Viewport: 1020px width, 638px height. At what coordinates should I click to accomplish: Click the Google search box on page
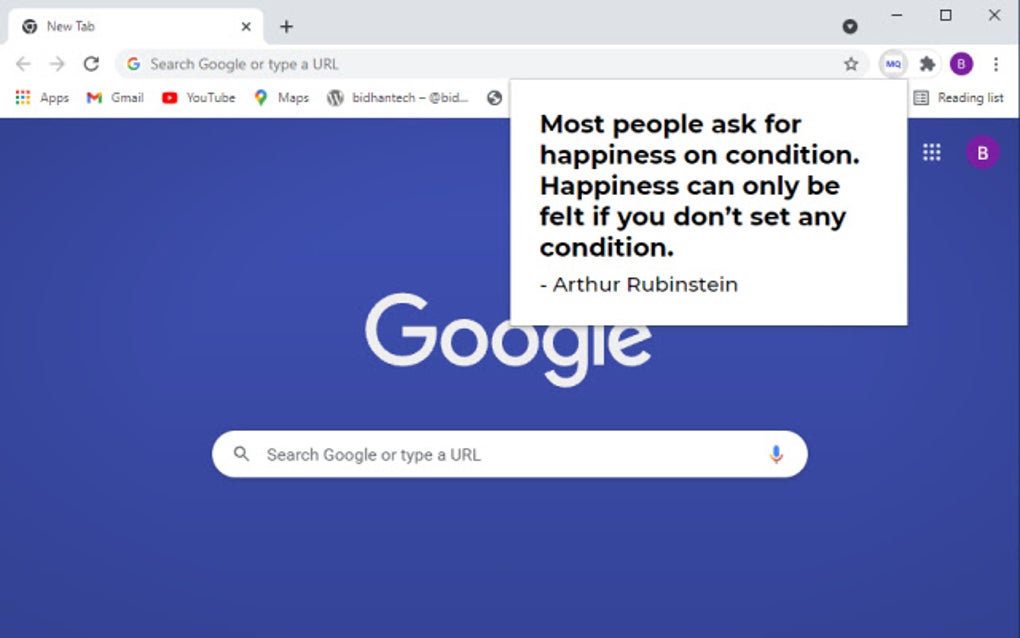[x=509, y=454]
